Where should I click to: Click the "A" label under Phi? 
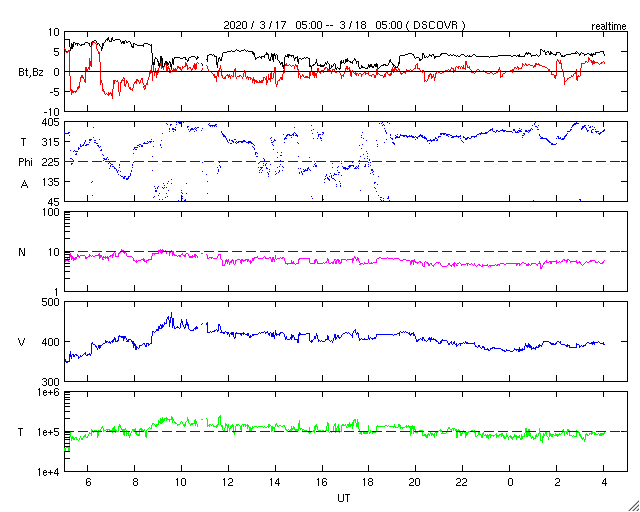(x=24, y=185)
